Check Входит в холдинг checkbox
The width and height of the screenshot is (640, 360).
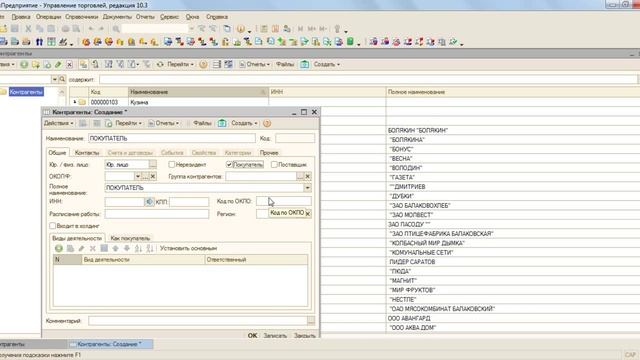coord(53,226)
